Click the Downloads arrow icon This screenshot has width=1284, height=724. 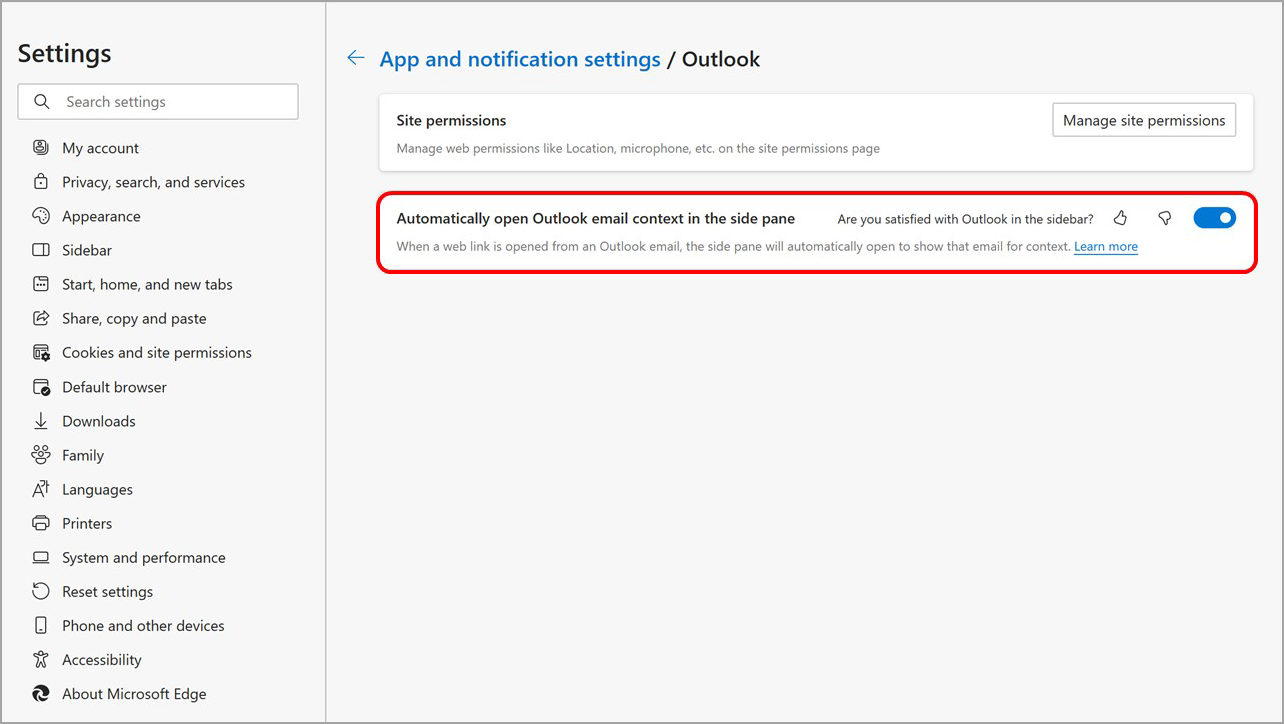[41, 420]
